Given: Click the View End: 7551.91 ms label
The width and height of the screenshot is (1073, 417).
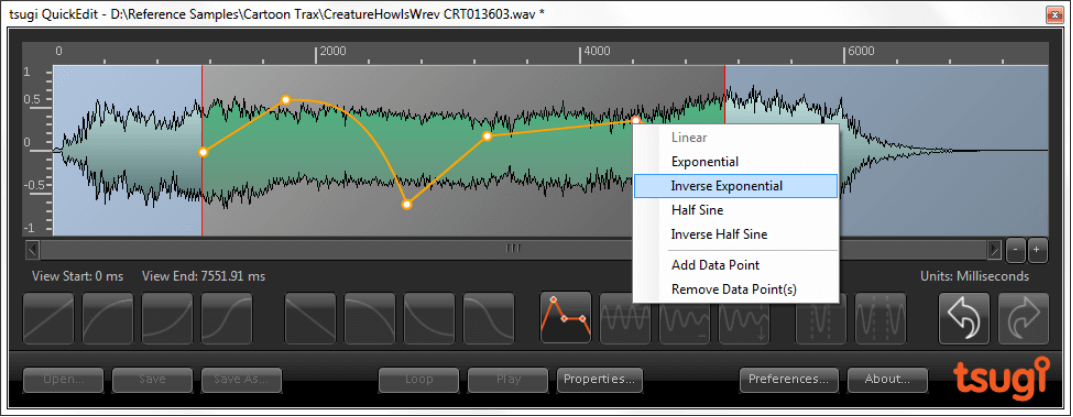Looking at the screenshot, I should click(x=203, y=277).
